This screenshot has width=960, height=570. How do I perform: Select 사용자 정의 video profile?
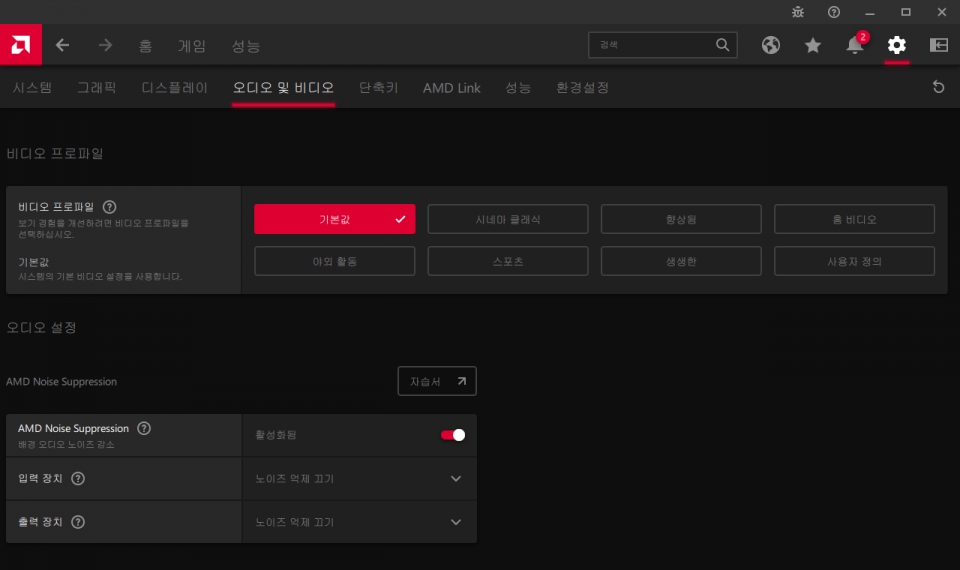pyautogui.click(x=854, y=261)
